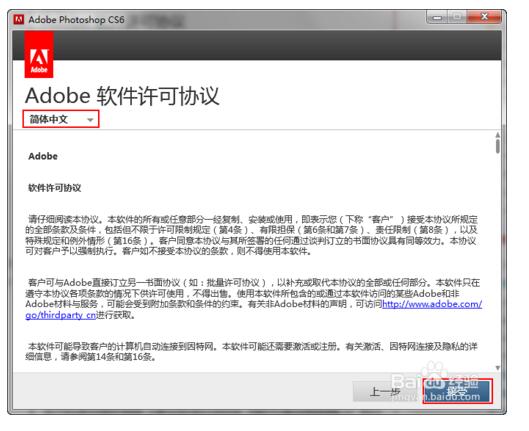Click the scrollbar up arrow
The width and height of the screenshot is (529, 431).
click(498, 135)
